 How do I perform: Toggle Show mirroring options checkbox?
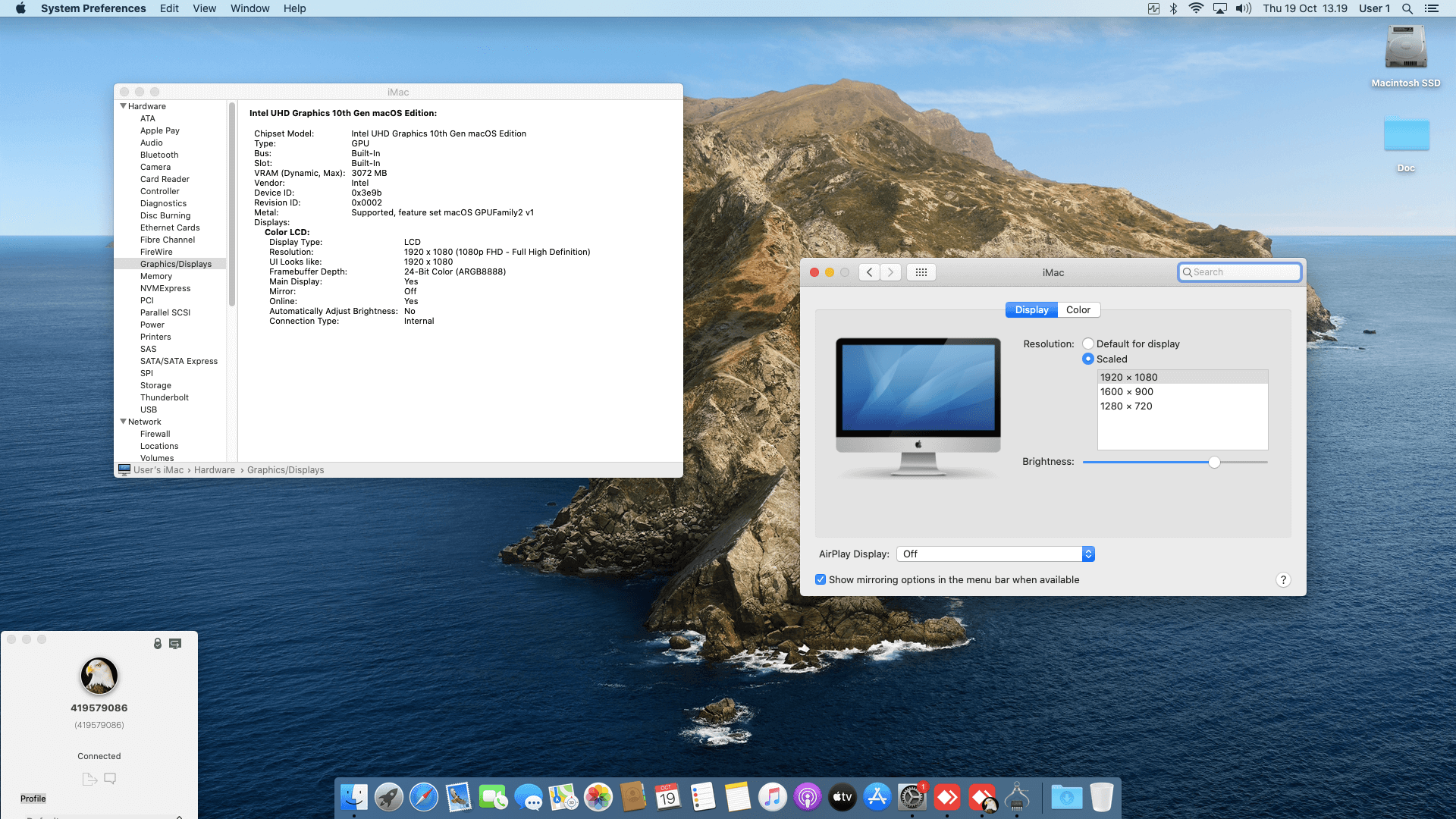tap(821, 579)
